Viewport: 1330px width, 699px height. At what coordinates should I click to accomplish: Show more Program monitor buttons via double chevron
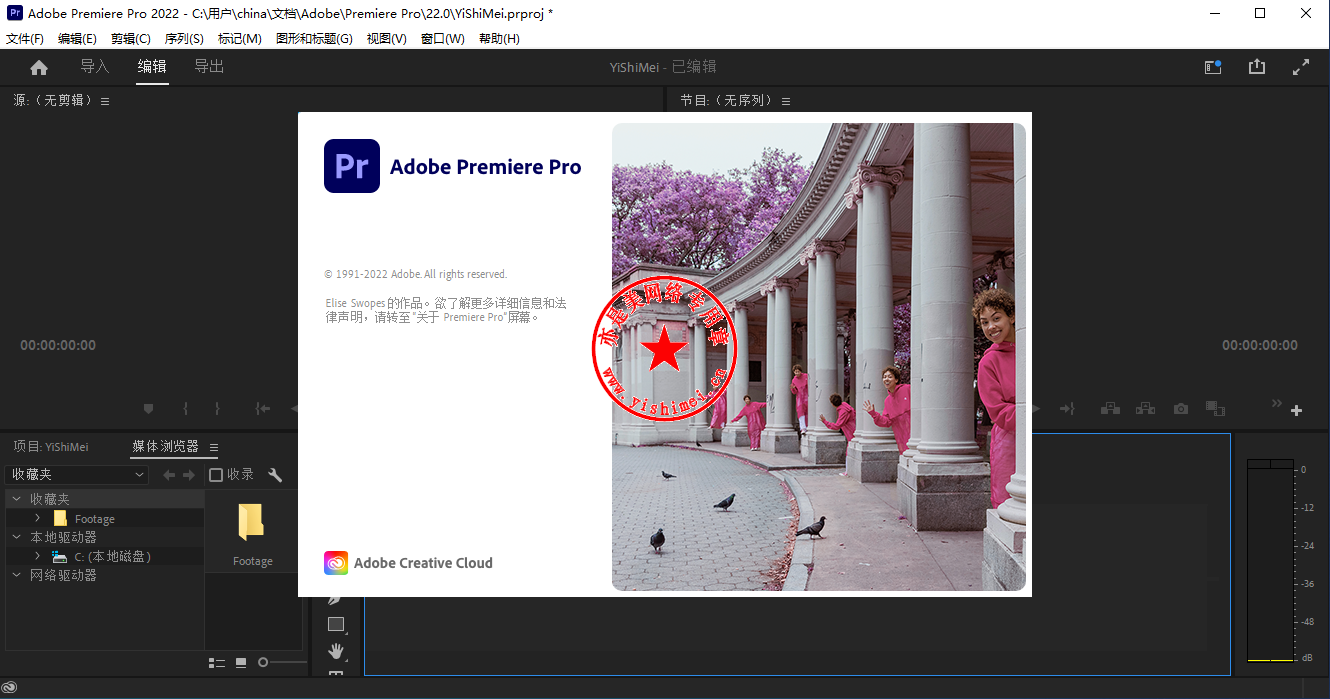point(1276,403)
